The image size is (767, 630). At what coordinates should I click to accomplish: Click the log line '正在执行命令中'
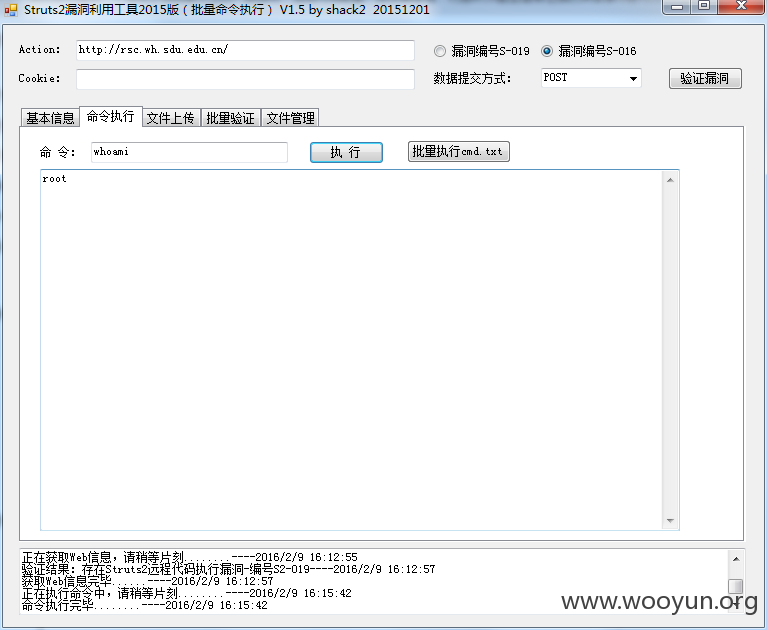point(186,593)
